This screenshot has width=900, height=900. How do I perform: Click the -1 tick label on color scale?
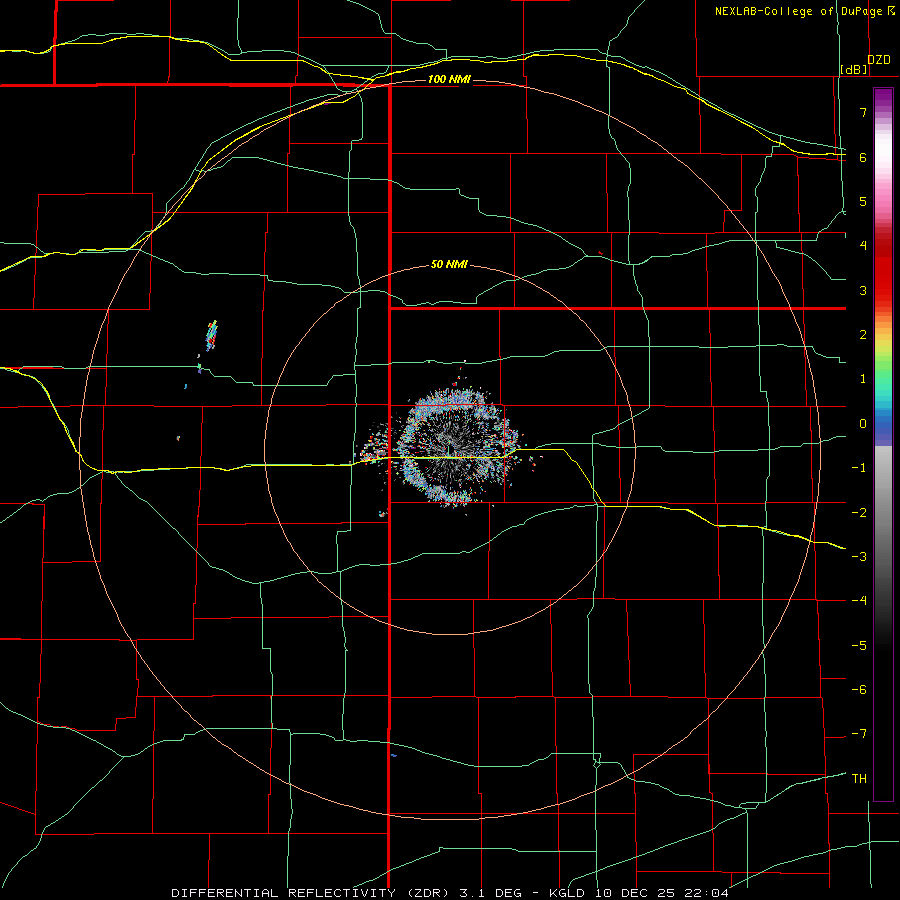(x=859, y=468)
